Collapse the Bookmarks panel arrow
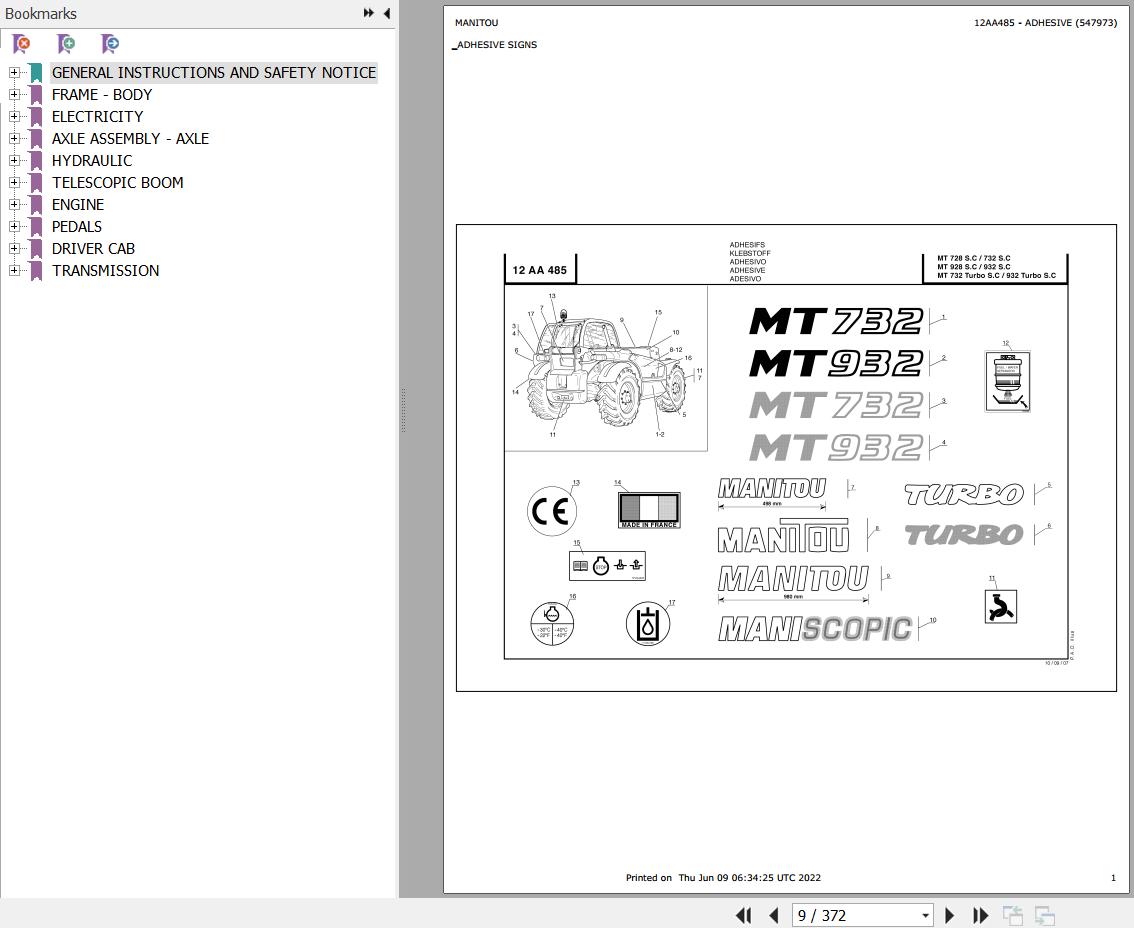The image size is (1134, 928). 387,13
